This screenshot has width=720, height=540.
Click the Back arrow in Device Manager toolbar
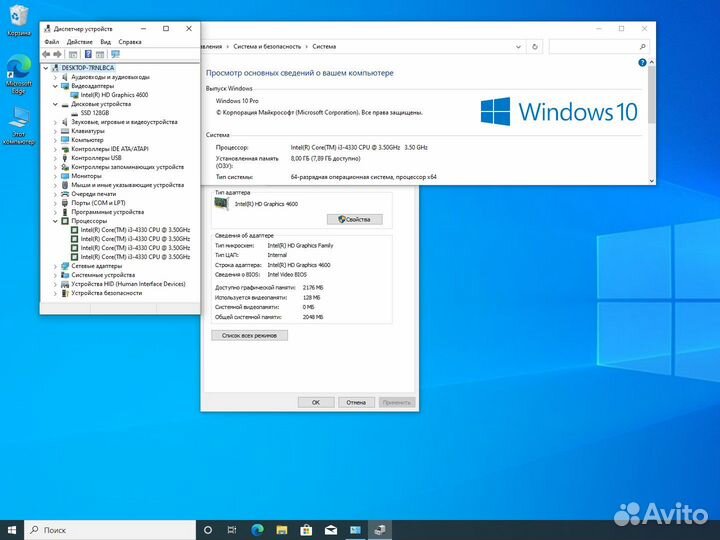click(x=46, y=54)
